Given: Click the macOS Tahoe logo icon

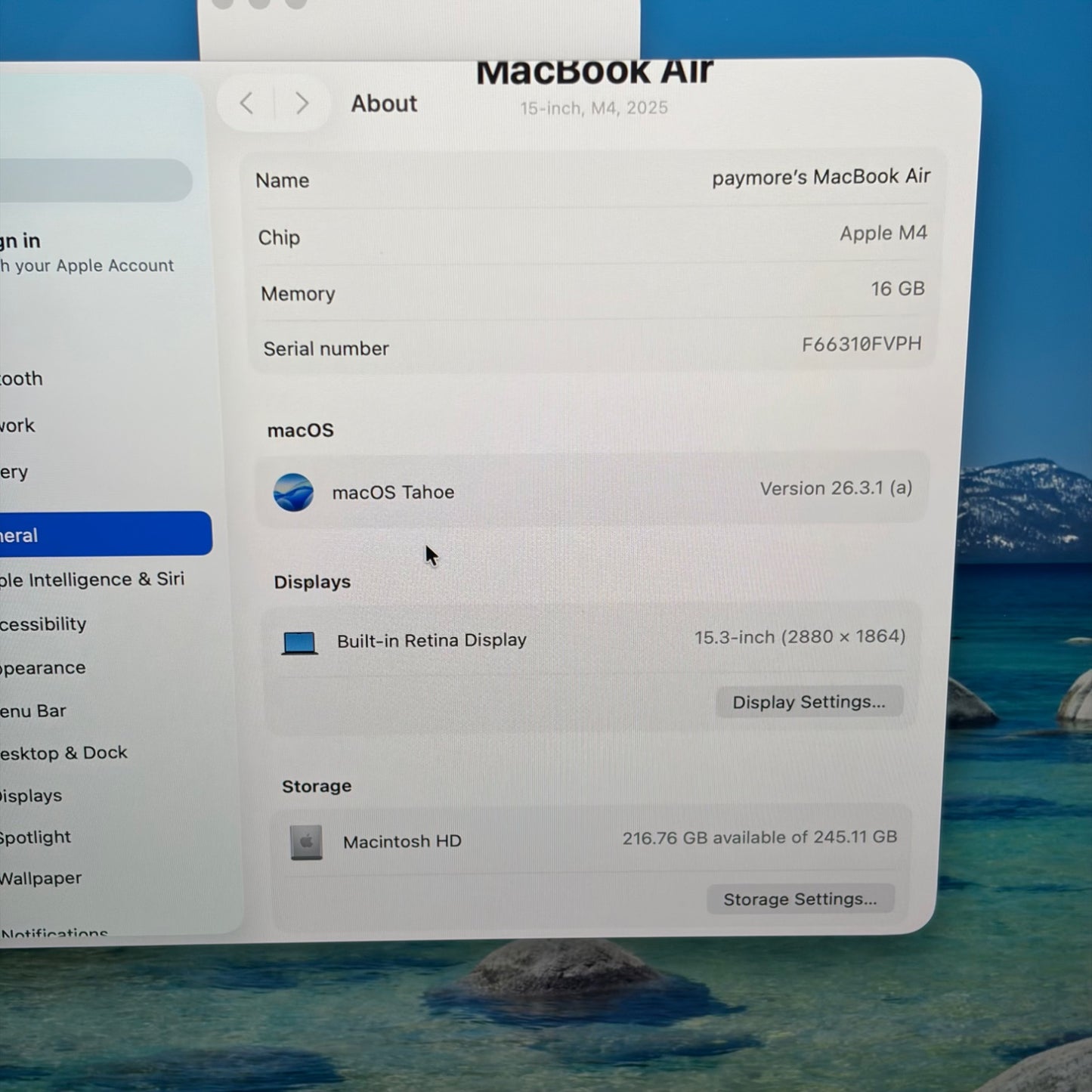Looking at the screenshot, I should pyautogui.click(x=293, y=493).
